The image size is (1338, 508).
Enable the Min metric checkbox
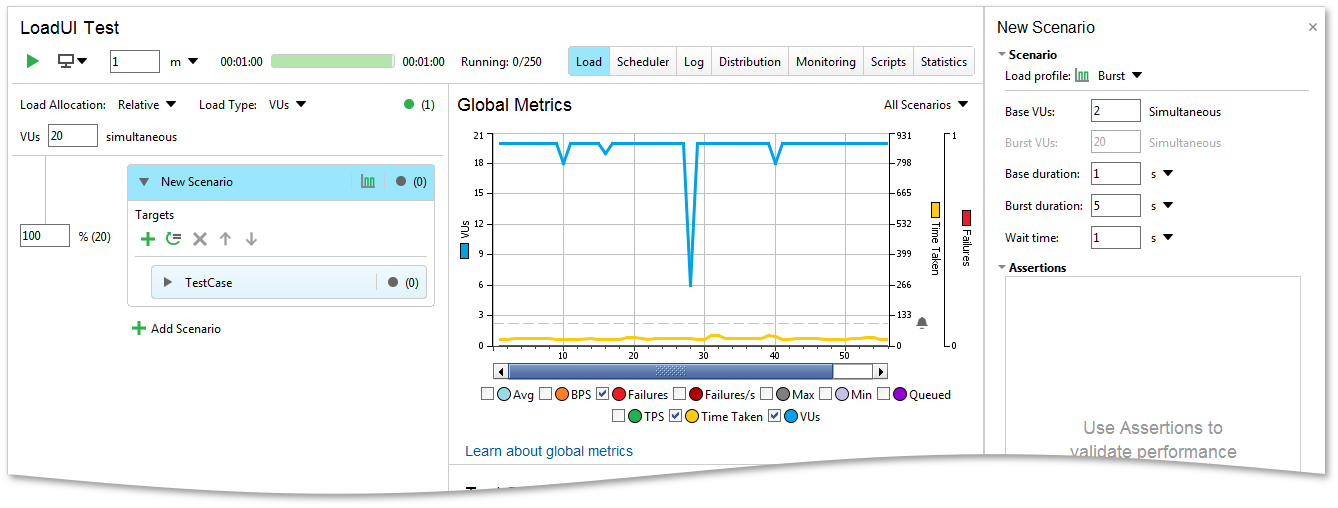(x=826, y=394)
